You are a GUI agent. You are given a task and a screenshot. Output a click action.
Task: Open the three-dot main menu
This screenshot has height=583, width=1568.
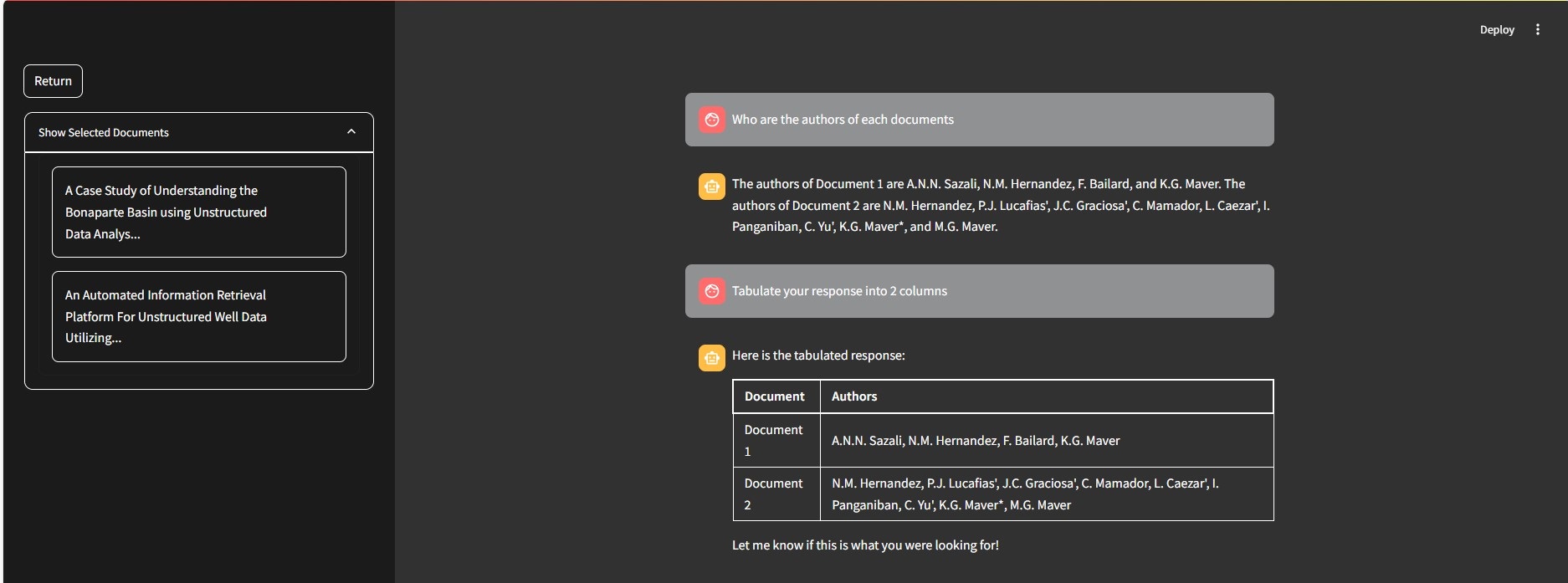pos(1537,29)
